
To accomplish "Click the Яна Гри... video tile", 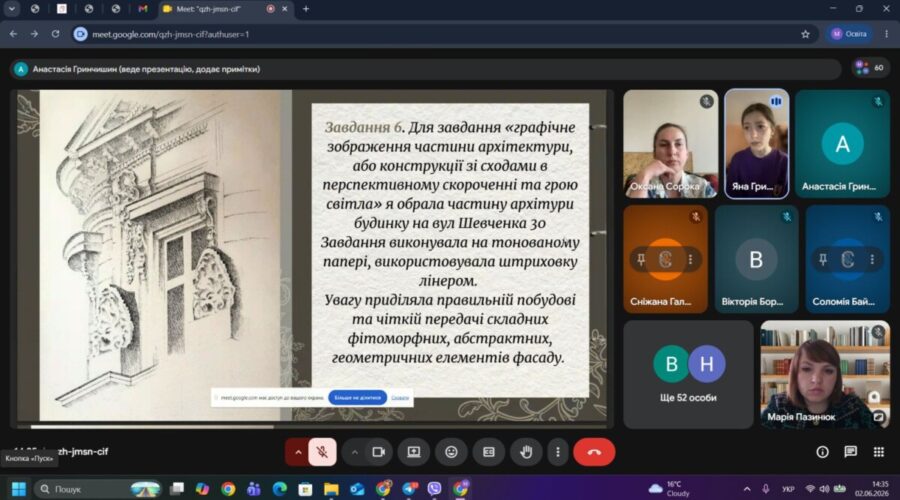I will 757,144.
